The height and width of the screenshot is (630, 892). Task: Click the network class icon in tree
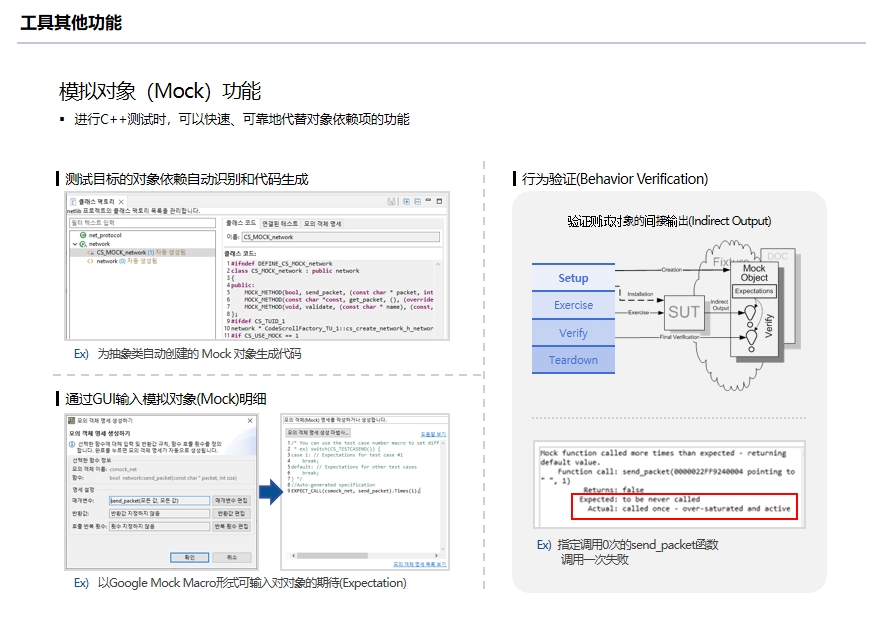click(x=83, y=244)
